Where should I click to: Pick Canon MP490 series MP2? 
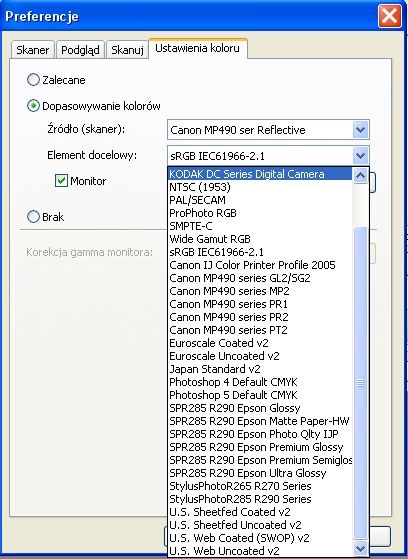click(260, 291)
